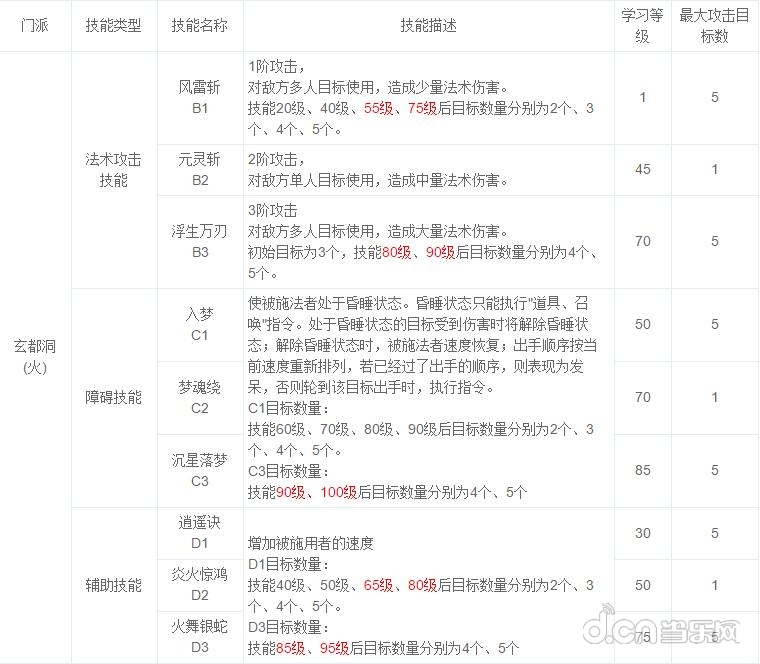Click the 入梦 C1 skill name
Image resolution: width=760 pixels, height=664 pixels.
(x=199, y=324)
